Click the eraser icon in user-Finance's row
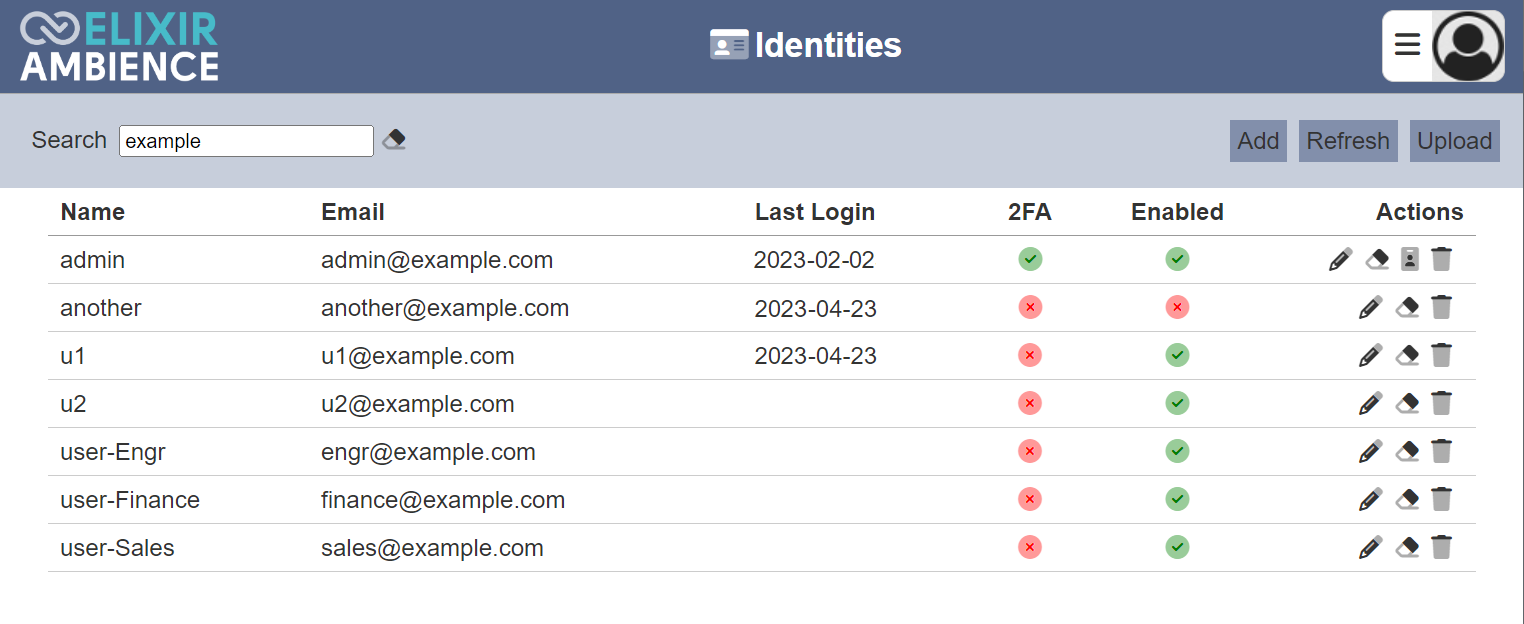 click(1407, 500)
